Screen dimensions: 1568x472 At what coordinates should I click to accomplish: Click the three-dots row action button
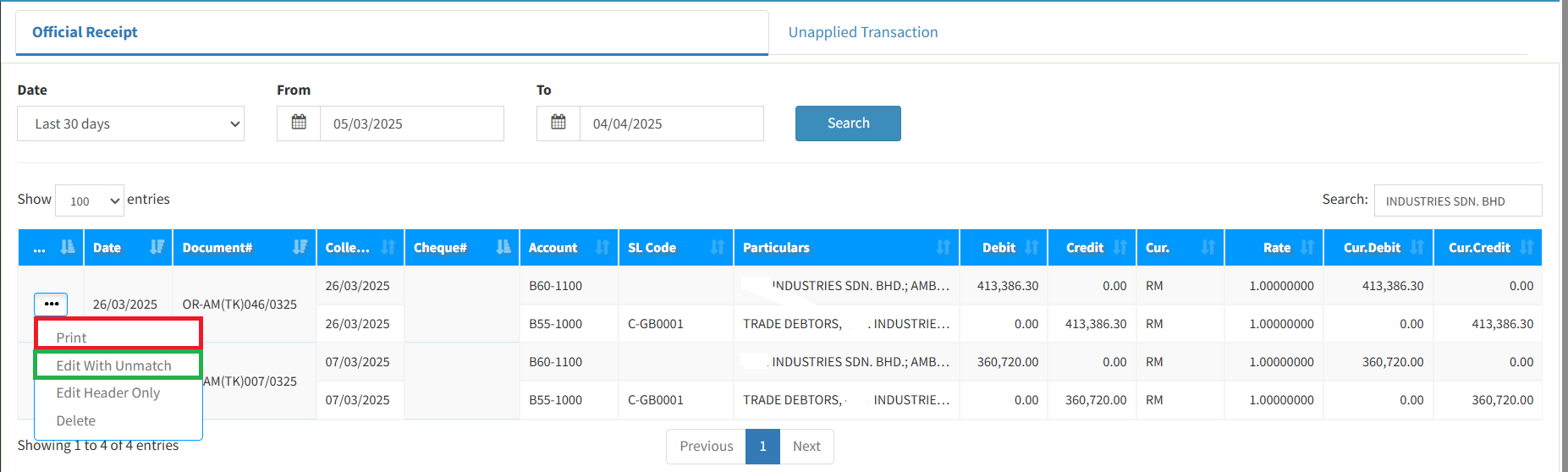[51, 304]
